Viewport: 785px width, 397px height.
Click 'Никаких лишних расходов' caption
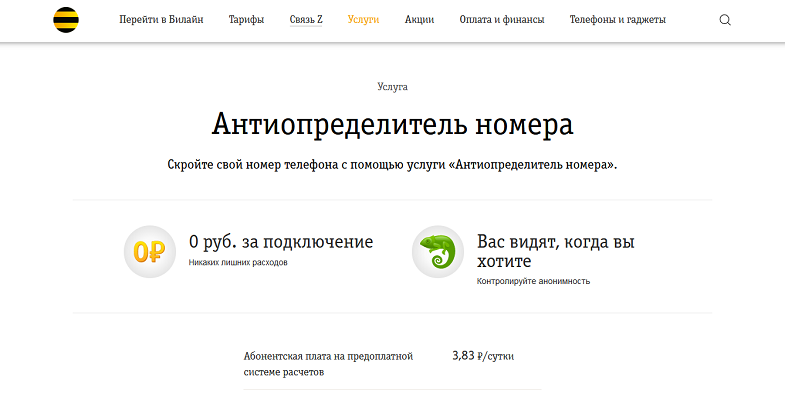pyautogui.click(x=238, y=262)
